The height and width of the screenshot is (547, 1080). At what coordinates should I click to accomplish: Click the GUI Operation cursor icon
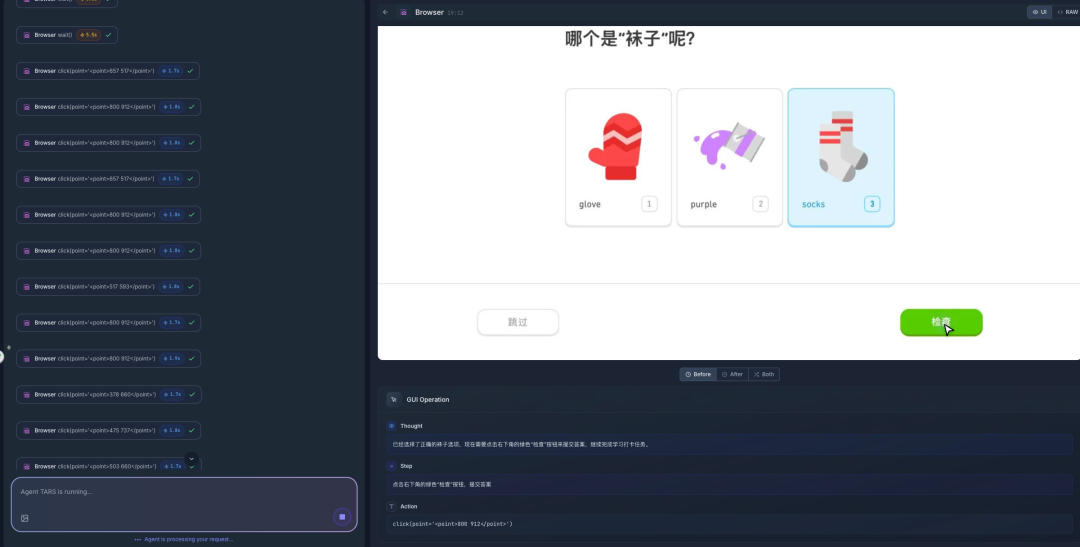tap(393, 400)
